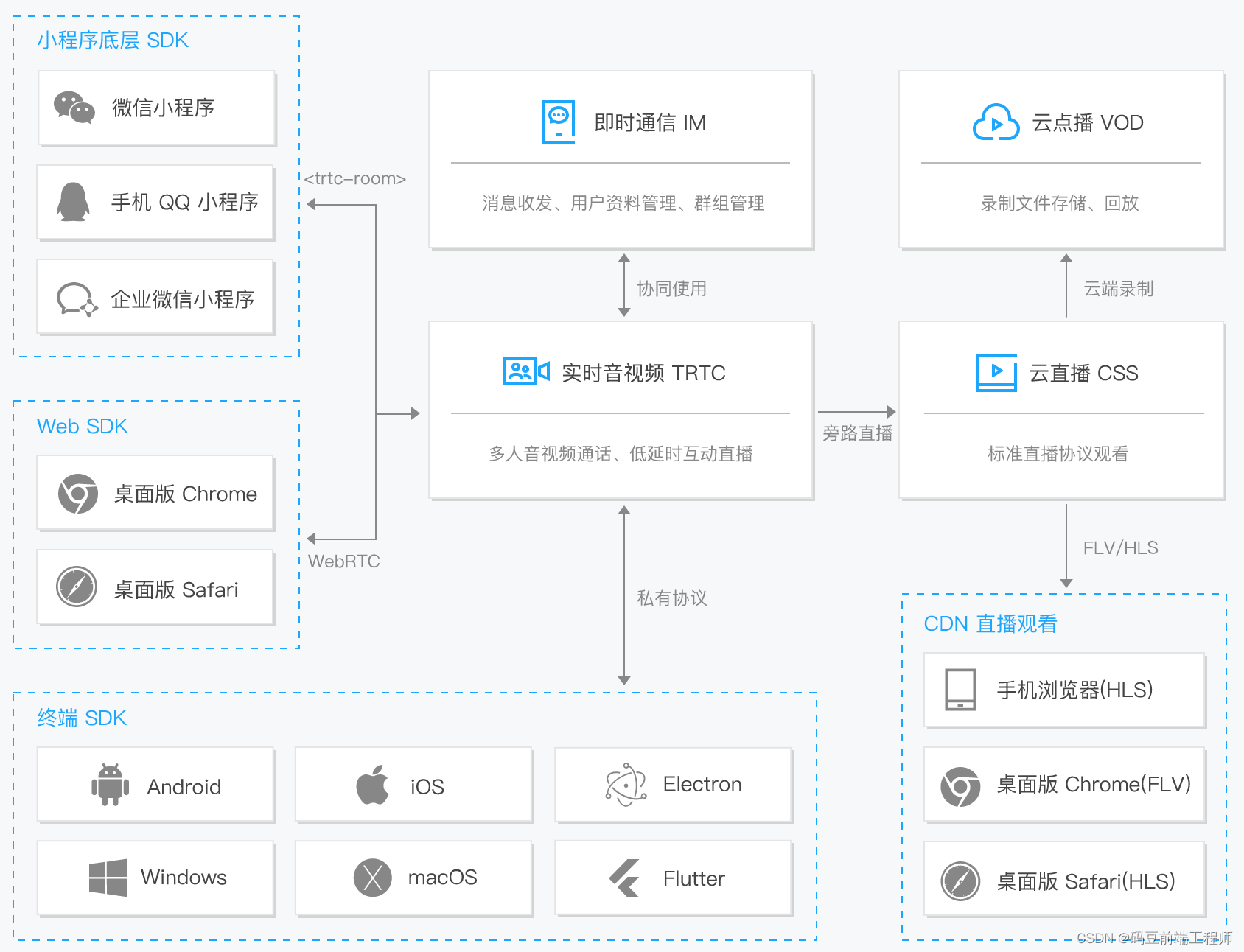Click the macOS label
1244x952 pixels.
pos(443,877)
